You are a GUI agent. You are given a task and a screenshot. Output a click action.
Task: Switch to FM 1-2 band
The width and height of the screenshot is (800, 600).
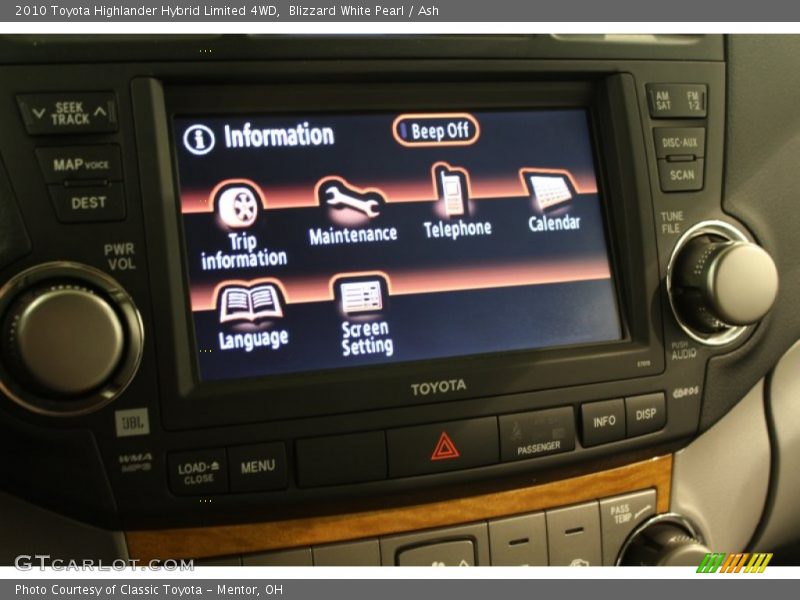(x=692, y=101)
